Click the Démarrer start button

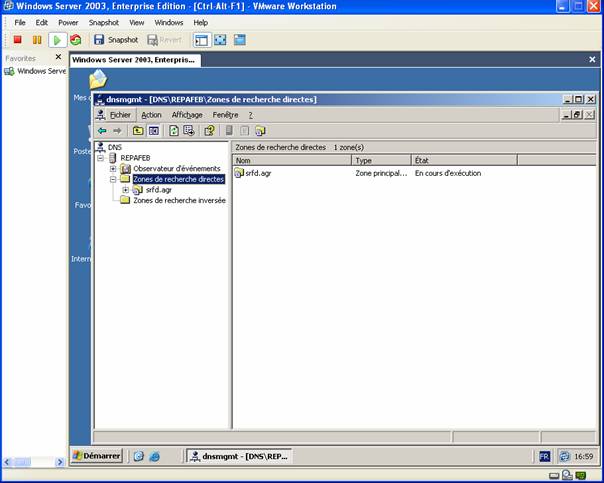pyautogui.click(x=97, y=456)
